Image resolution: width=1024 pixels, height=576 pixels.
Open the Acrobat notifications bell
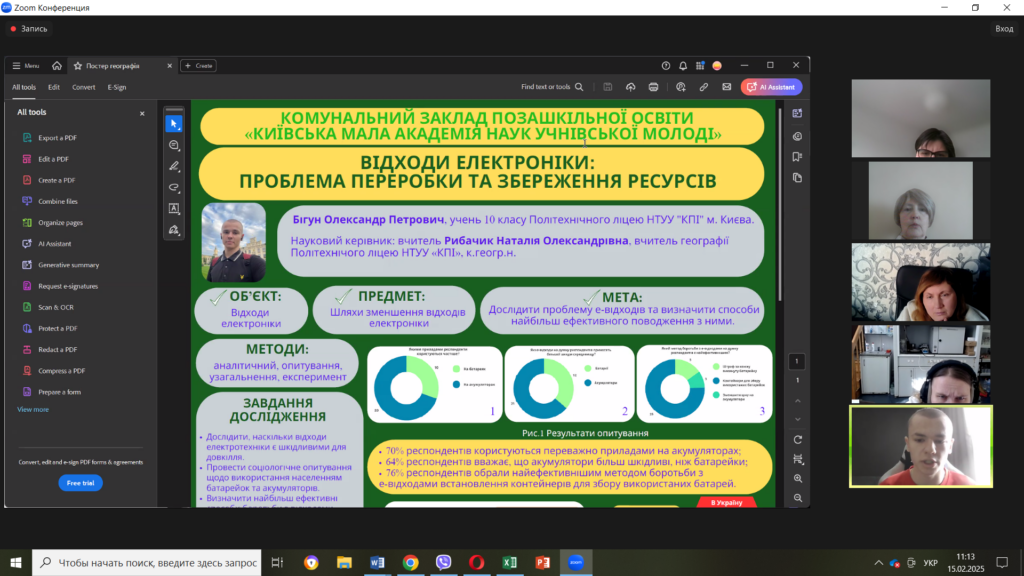(x=683, y=66)
